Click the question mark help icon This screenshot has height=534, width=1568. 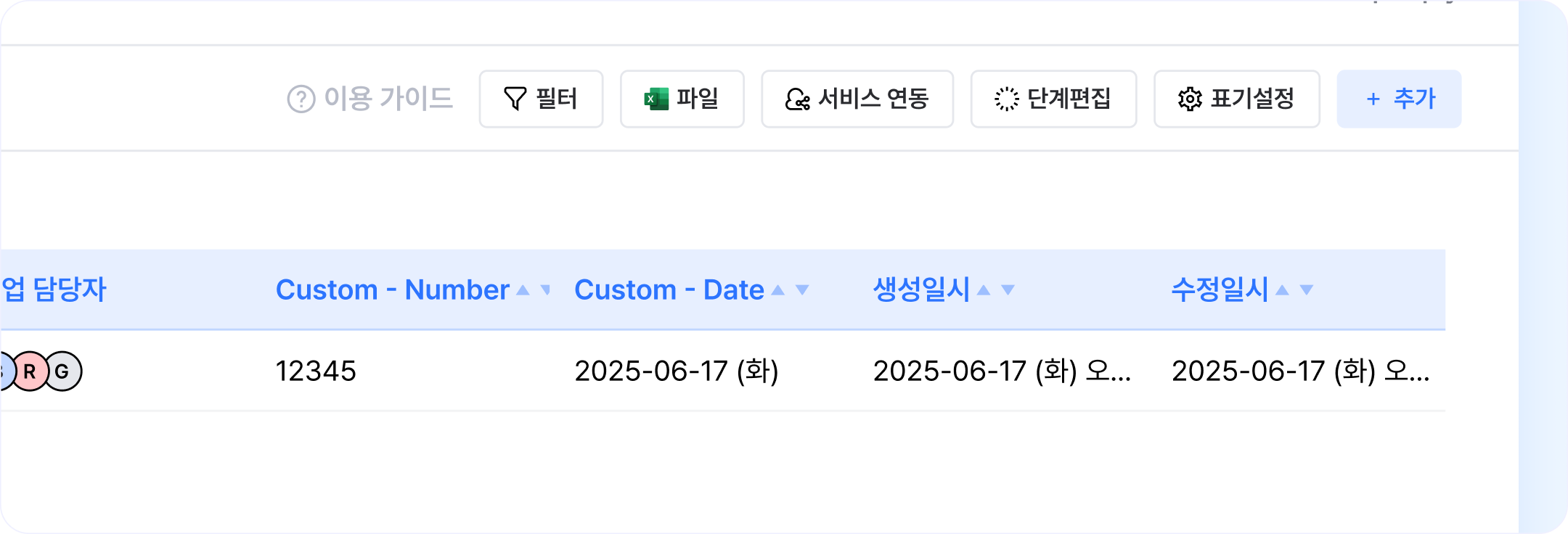tap(301, 99)
